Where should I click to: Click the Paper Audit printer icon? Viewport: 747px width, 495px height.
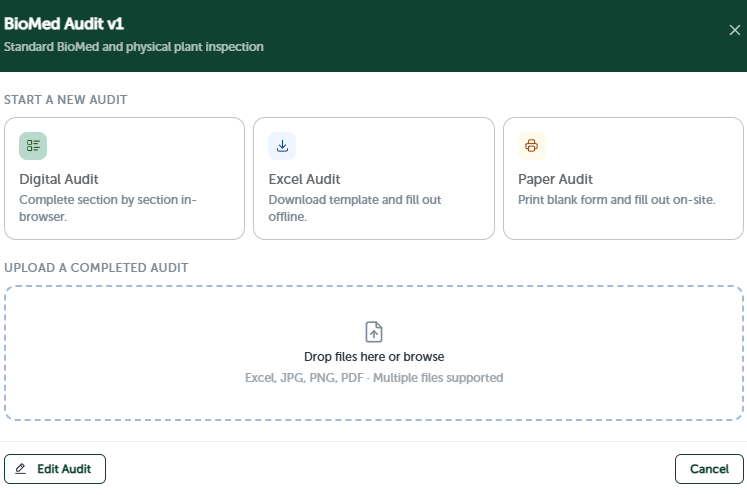click(532, 146)
